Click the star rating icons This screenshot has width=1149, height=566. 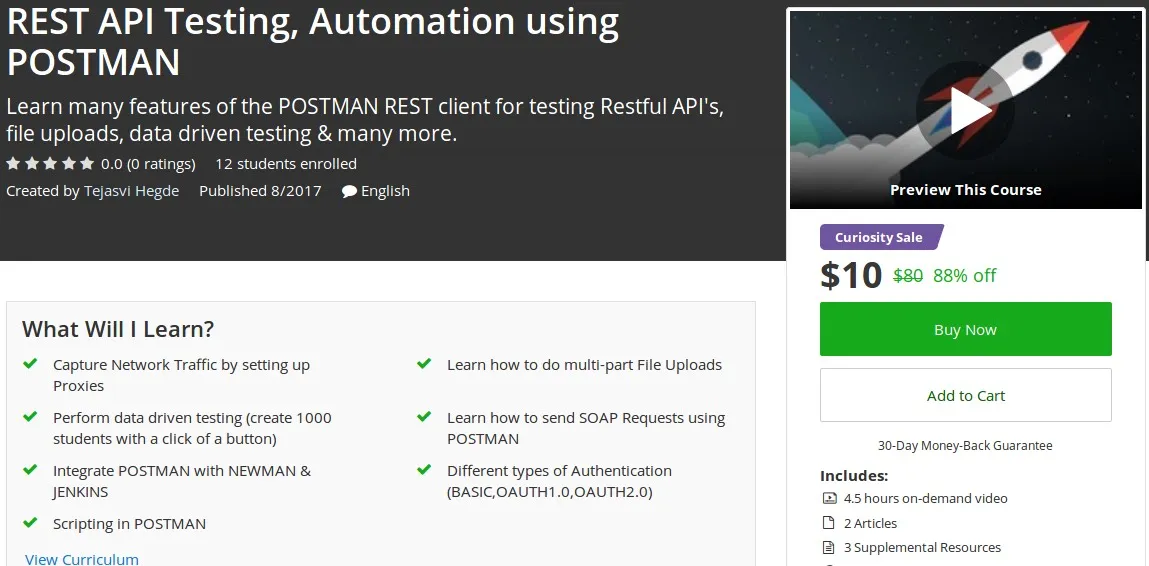(x=50, y=163)
